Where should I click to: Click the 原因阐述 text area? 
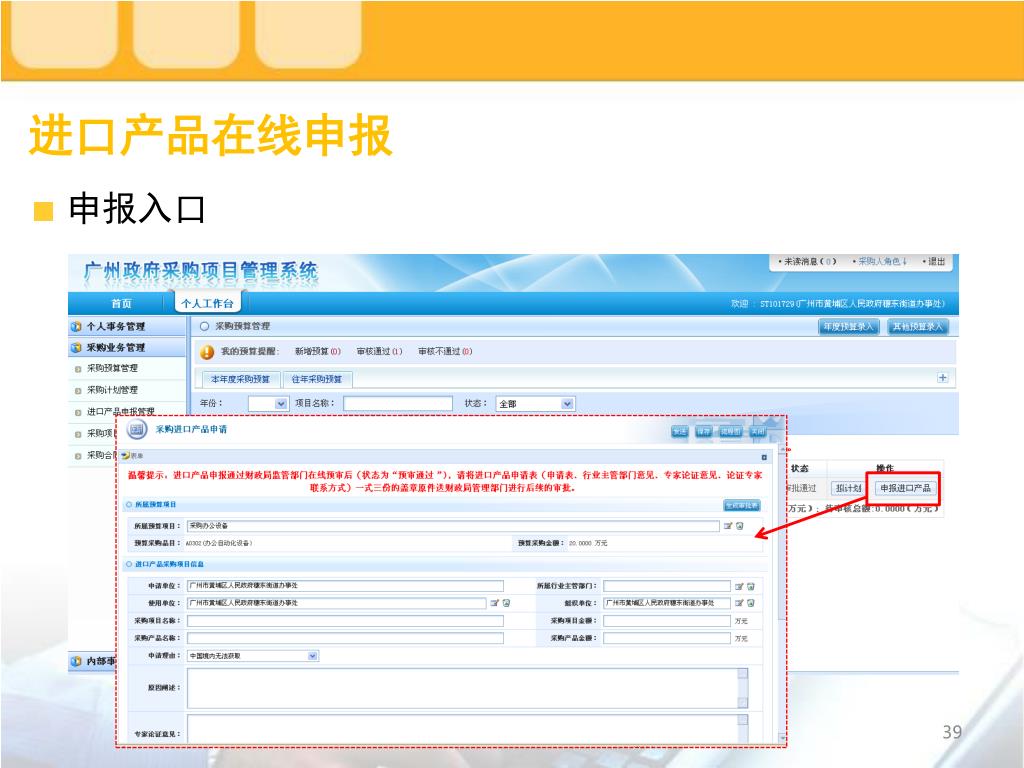467,688
